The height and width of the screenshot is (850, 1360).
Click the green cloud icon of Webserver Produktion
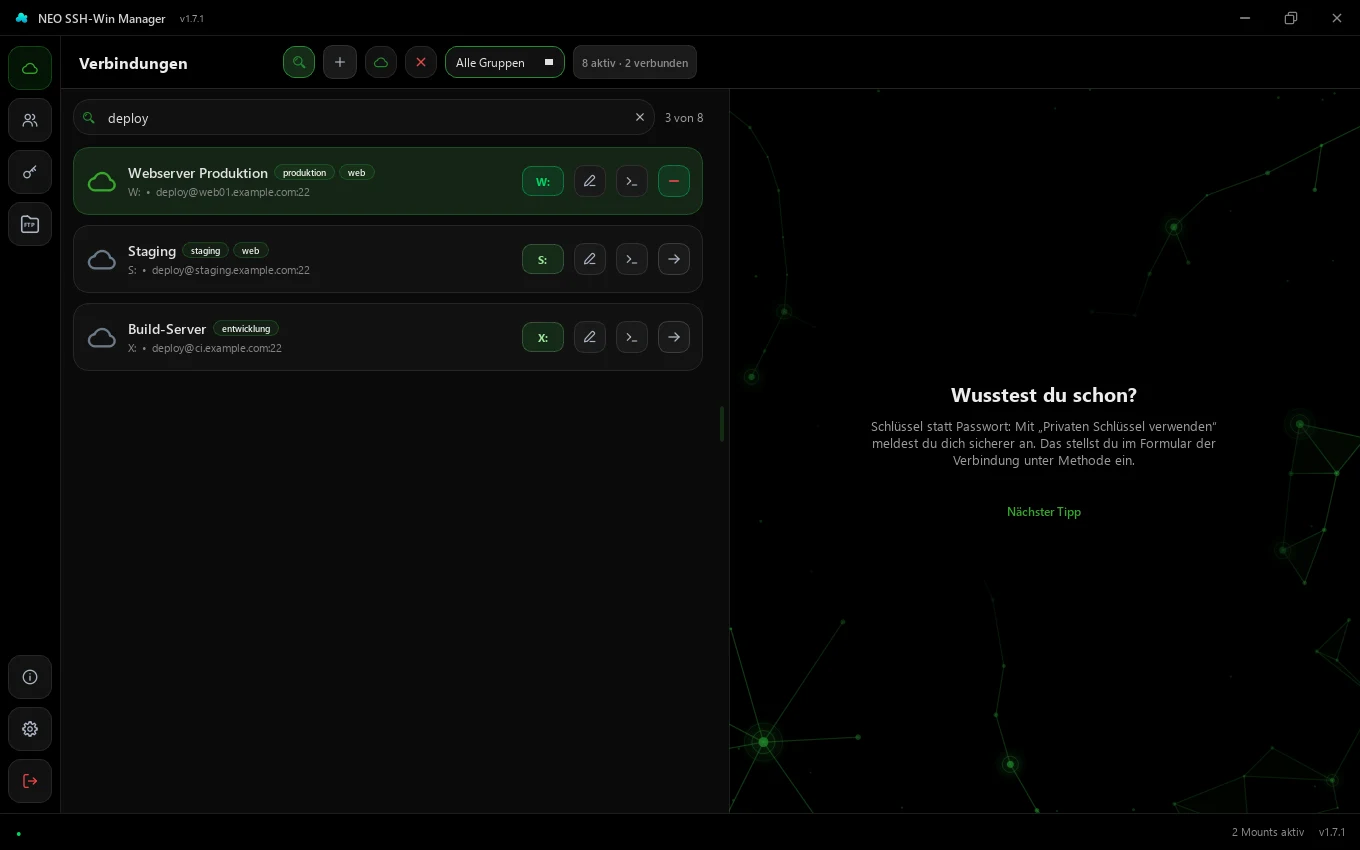click(x=102, y=182)
